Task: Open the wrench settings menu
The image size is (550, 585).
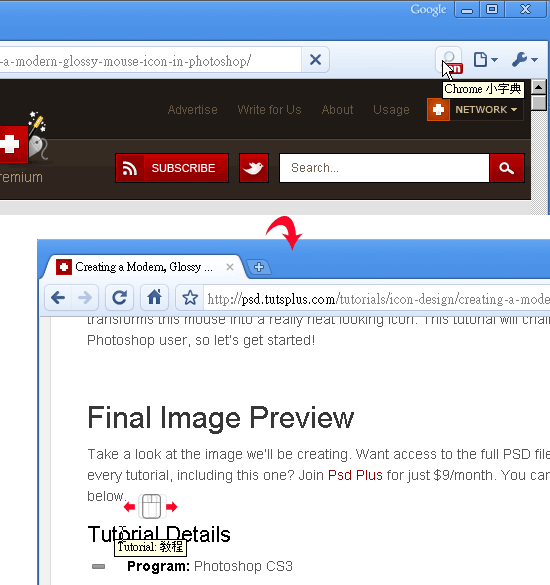Action: pyautogui.click(x=524, y=60)
